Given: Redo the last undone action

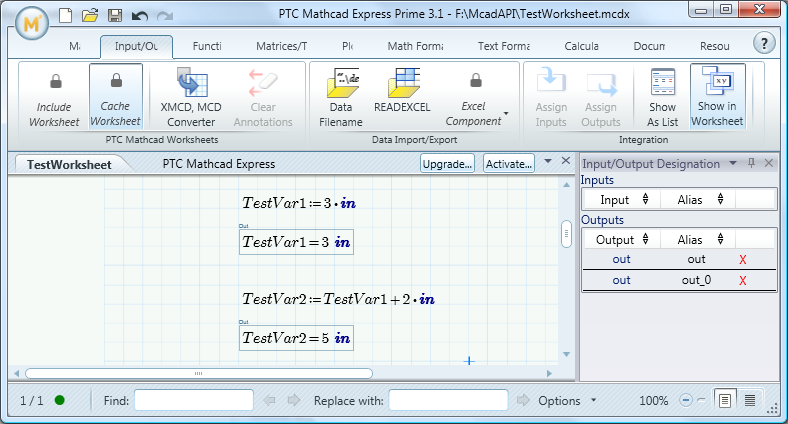Looking at the screenshot, I should 164,16.
